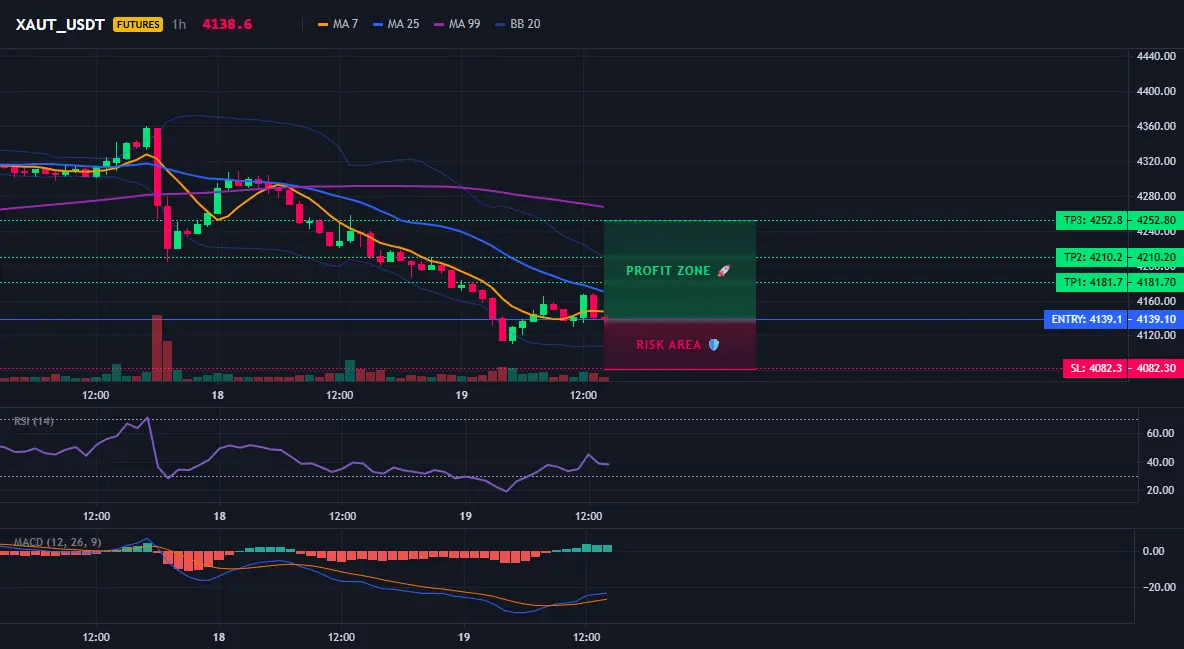Click the 4252.80 price axis tag
The image size is (1184, 649).
pyautogui.click(x=1156, y=221)
